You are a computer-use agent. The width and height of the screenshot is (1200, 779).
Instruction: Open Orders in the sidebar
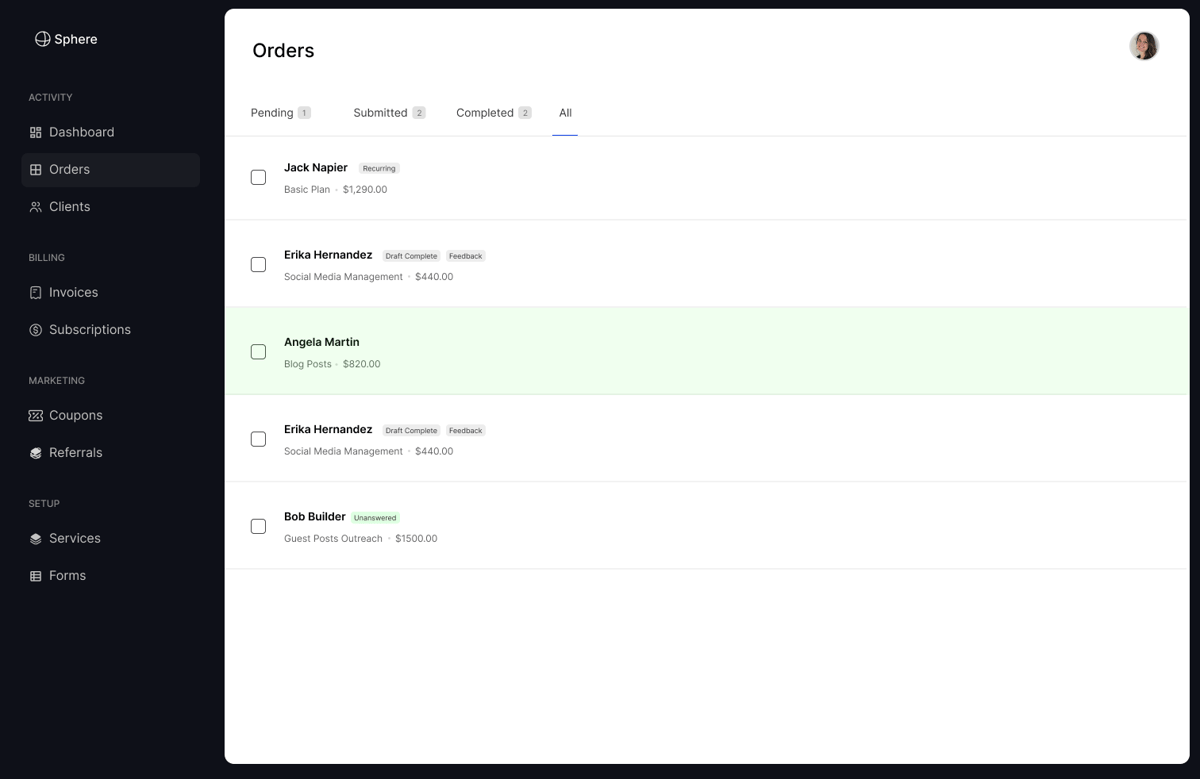[110, 170]
